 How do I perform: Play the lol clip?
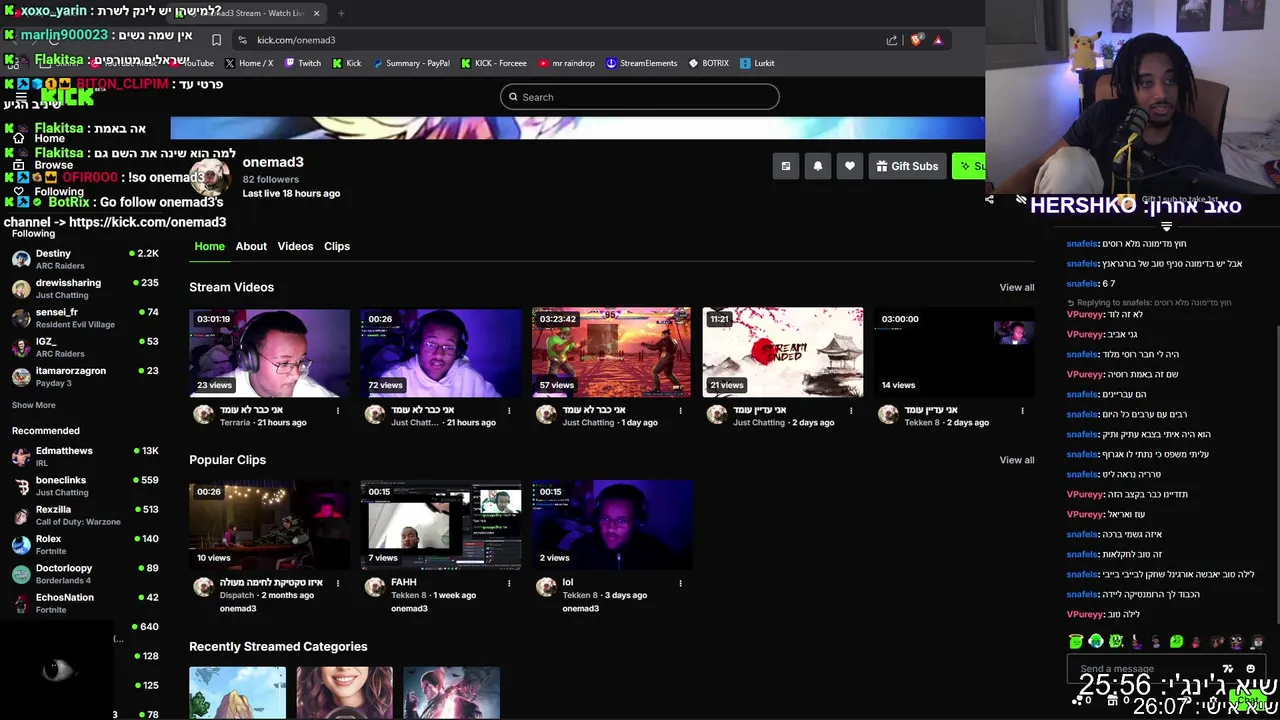(611, 525)
